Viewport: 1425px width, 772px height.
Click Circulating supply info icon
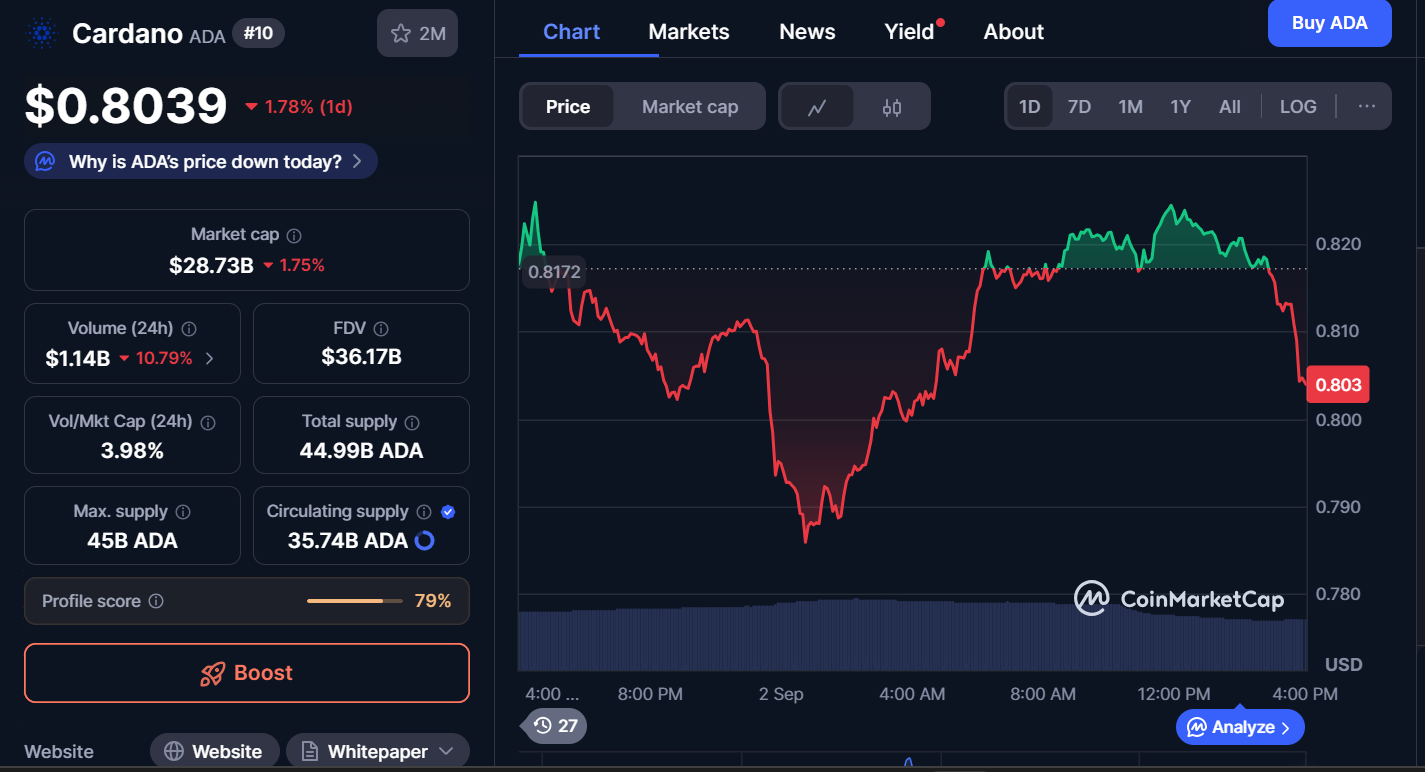(424, 511)
